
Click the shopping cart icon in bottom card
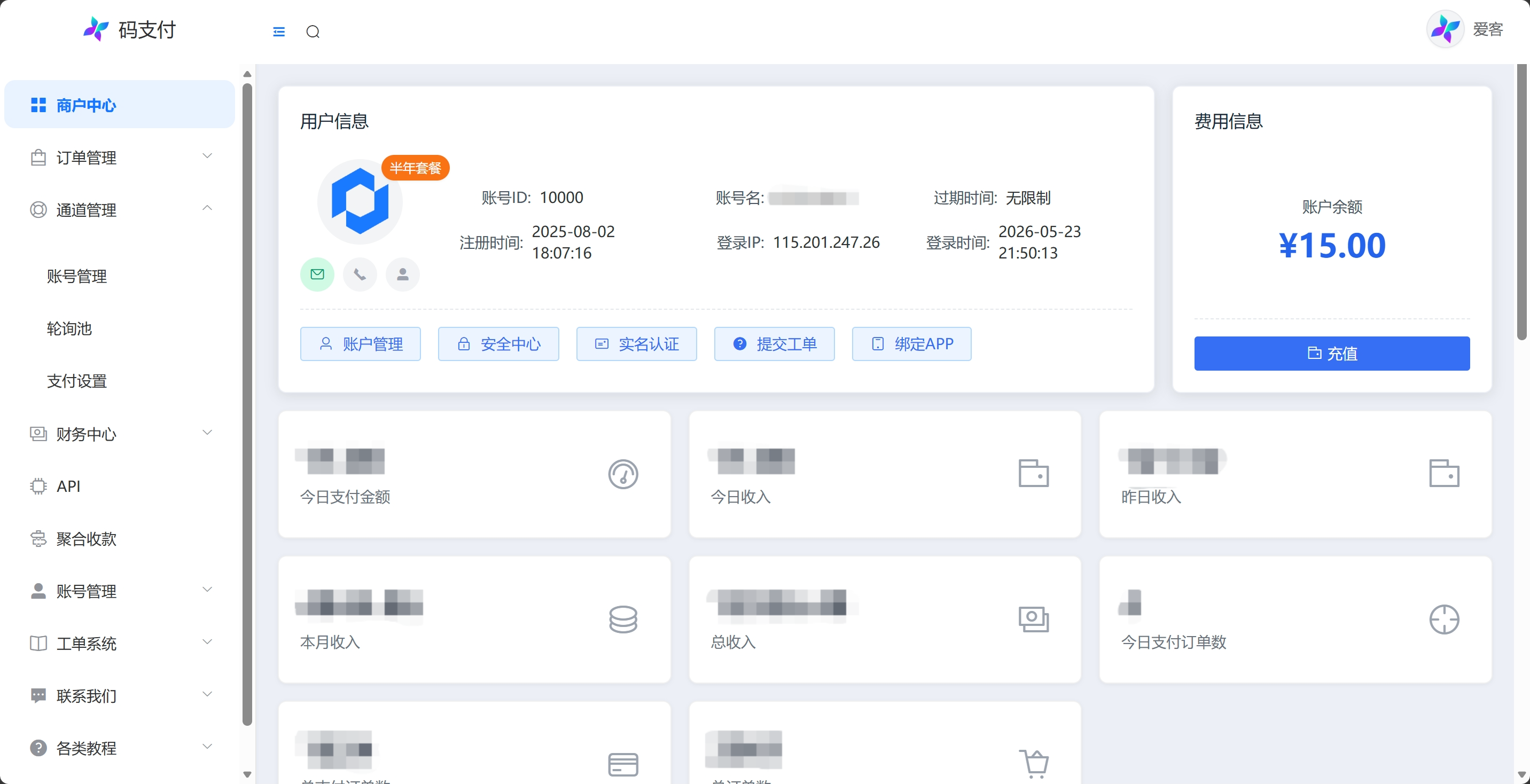point(1034,764)
